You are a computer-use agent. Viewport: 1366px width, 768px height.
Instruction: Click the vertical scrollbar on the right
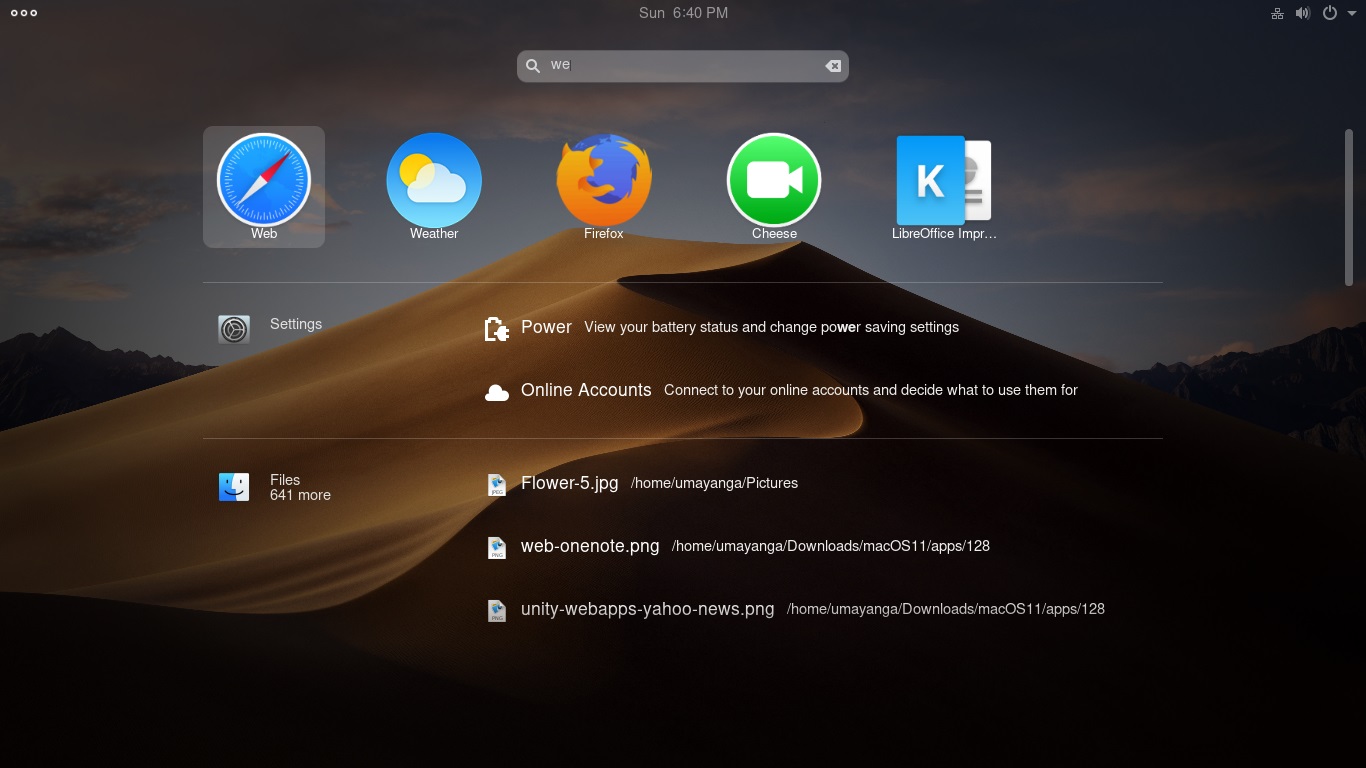point(1348,208)
